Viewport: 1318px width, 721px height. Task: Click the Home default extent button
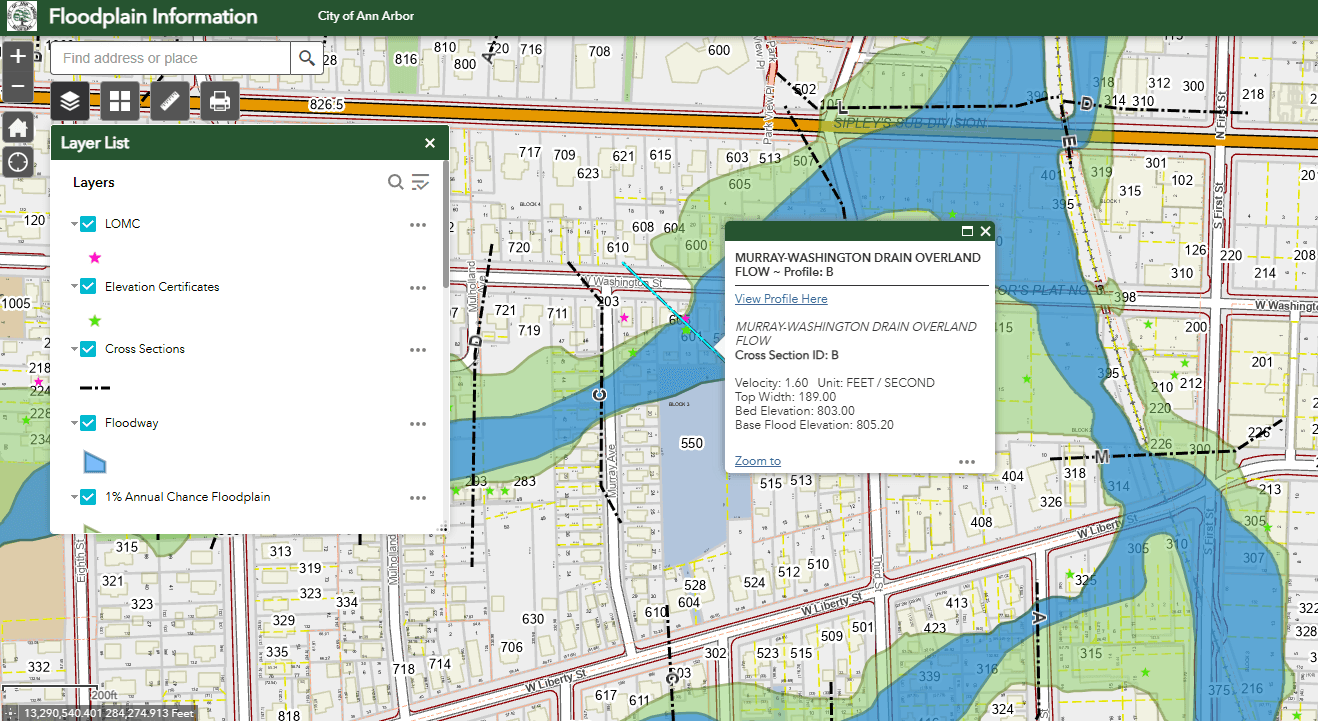[x=17, y=127]
